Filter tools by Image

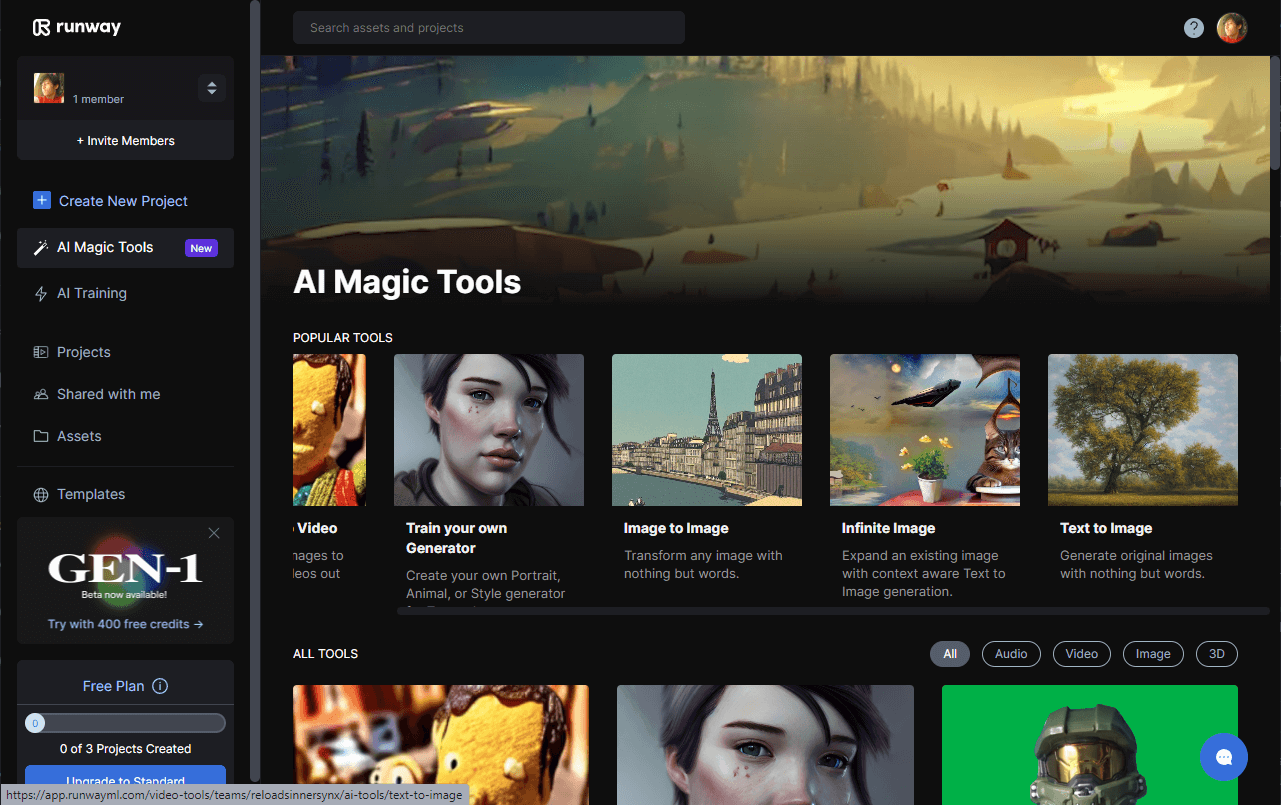1153,654
